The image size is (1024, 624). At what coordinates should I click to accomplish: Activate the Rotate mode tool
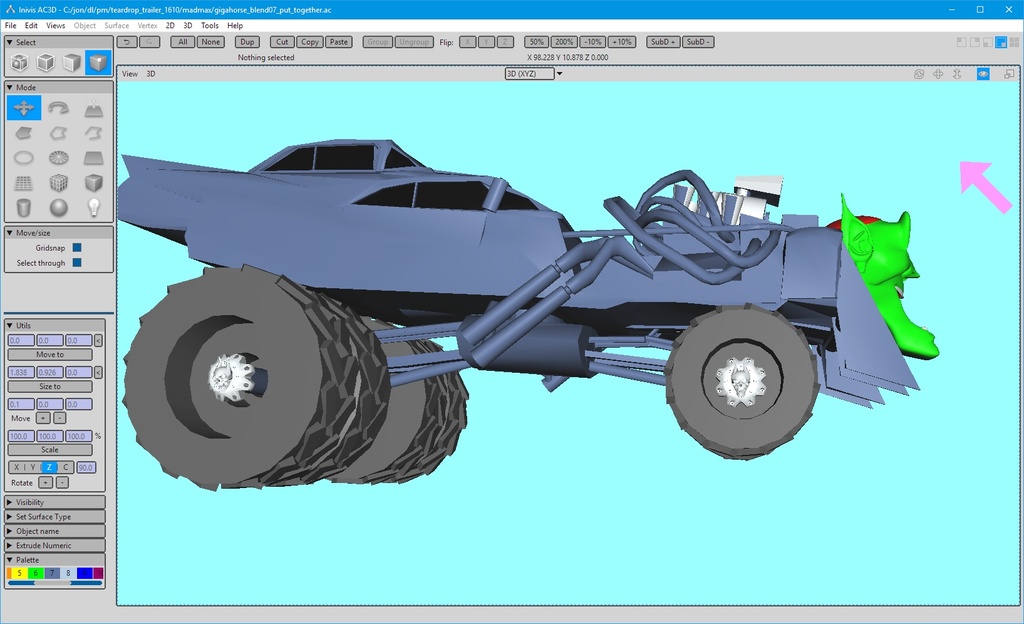point(57,108)
